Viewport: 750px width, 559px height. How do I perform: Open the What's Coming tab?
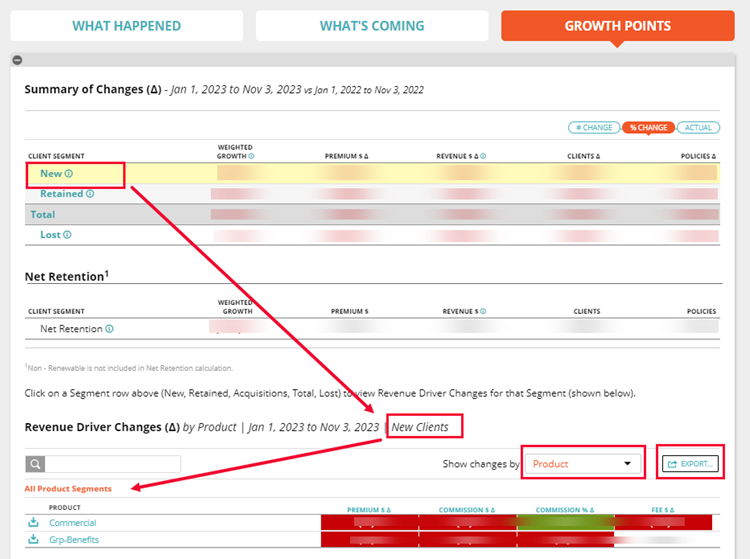[371, 26]
